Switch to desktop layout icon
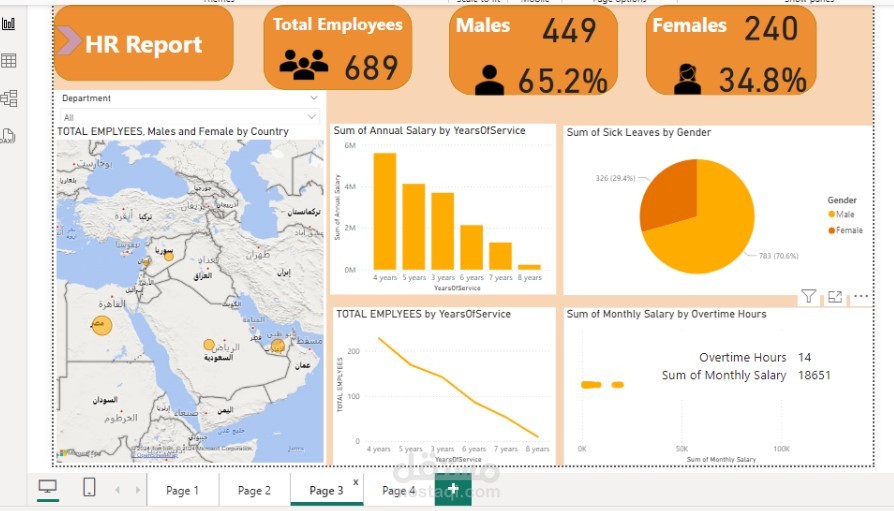The height and width of the screenshot is (511, 894). [x=47, y=487]
